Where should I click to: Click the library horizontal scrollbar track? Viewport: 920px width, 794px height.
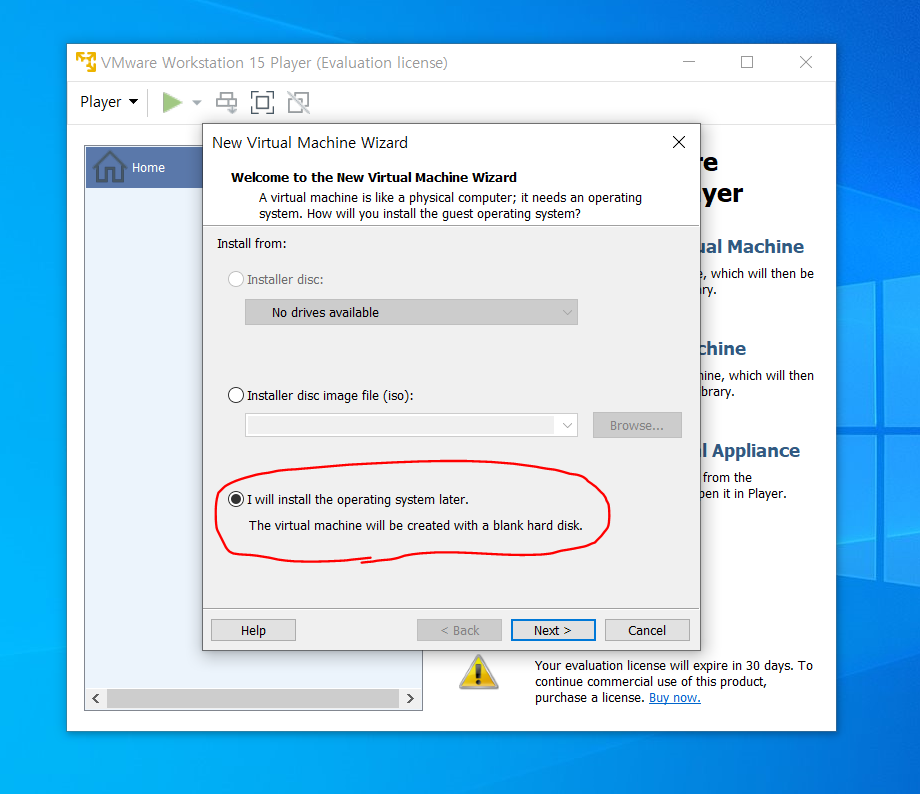click(253, 698)
